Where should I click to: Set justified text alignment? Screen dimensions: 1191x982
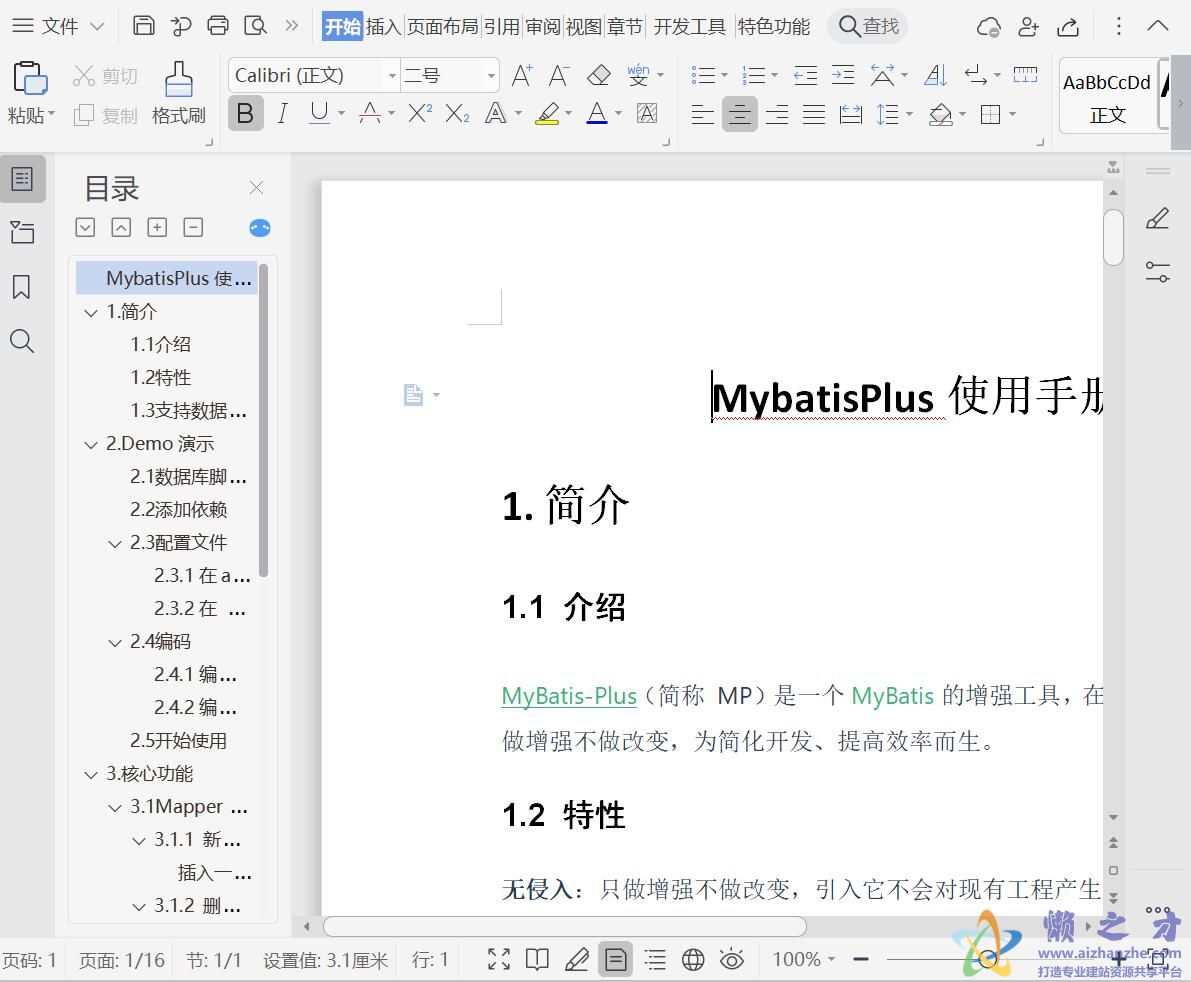(813, 115)
